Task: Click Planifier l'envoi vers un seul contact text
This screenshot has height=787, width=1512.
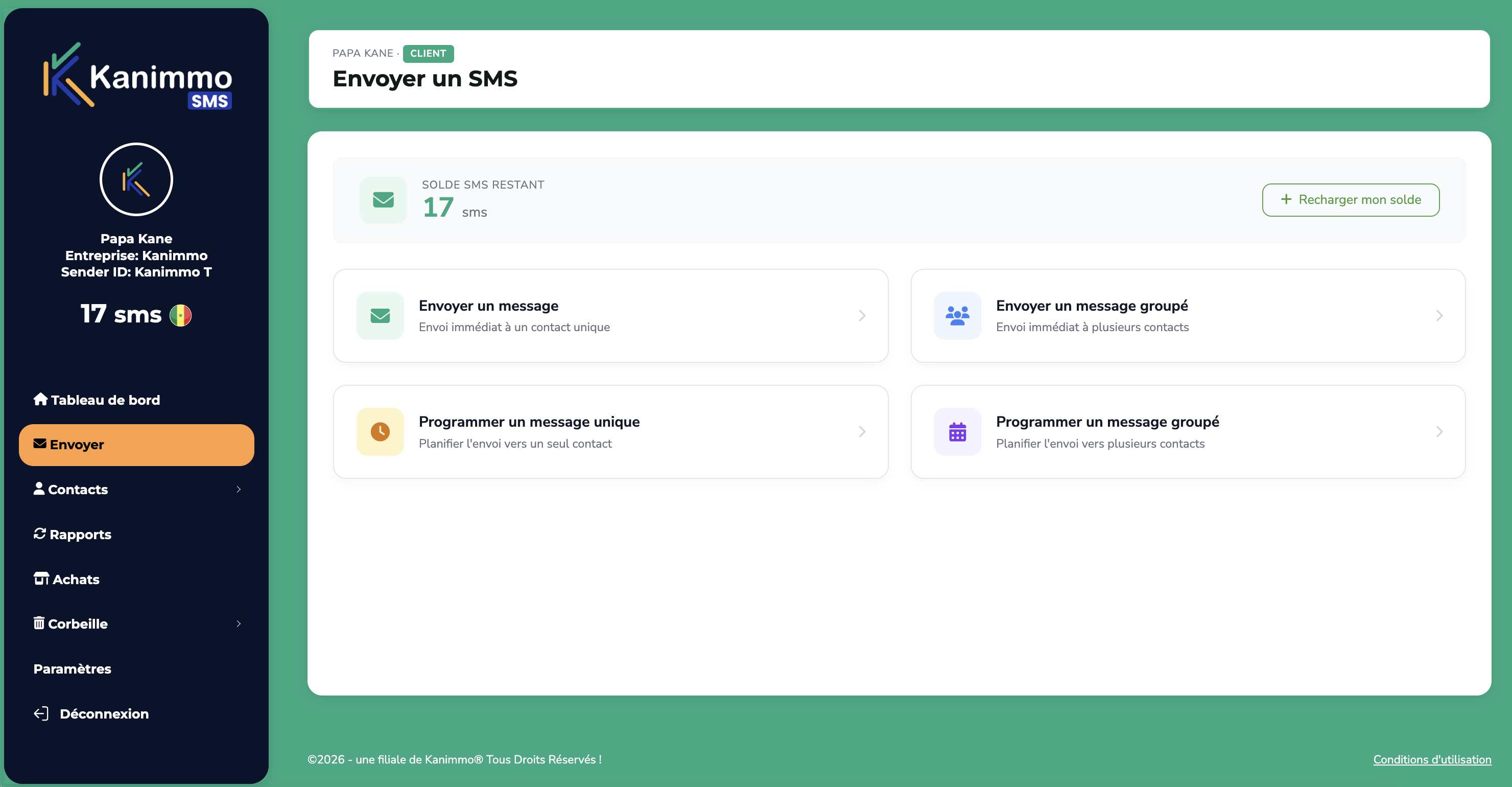Action: pyautogui.click(x=515, y=444)
